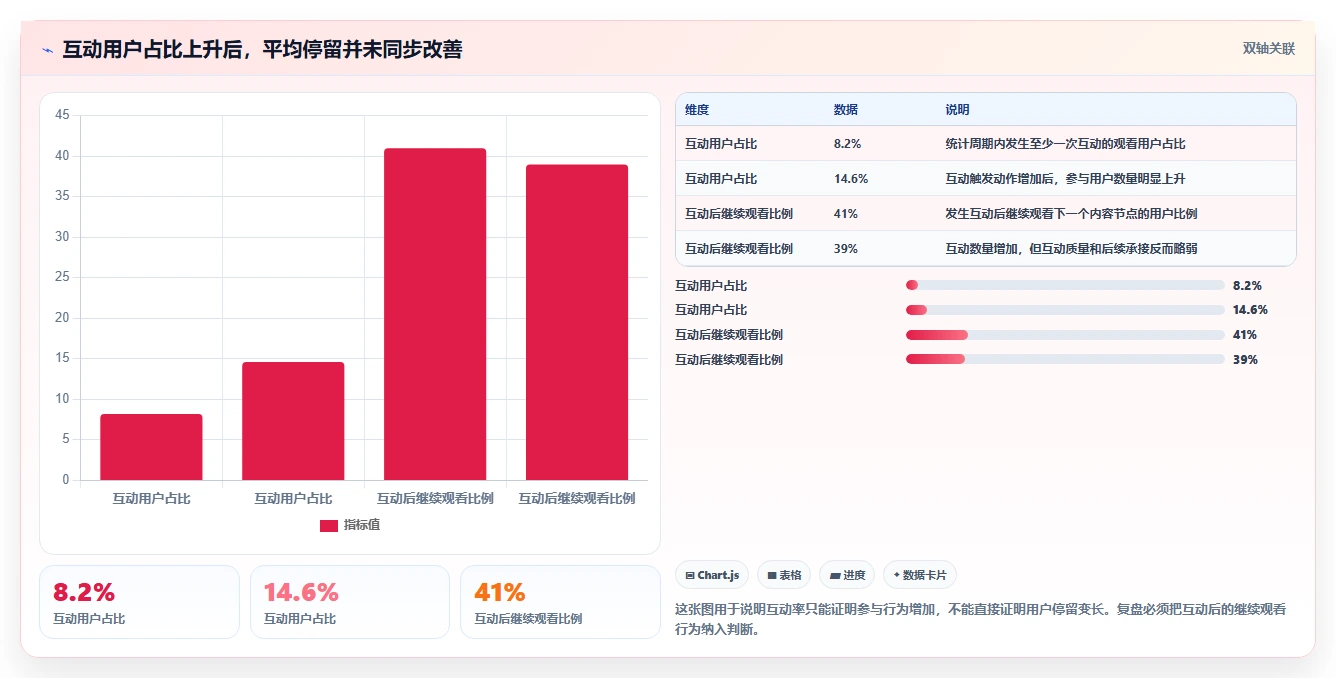Click the chart bar reaching about 14.6
1336x678 pixels.
click(x=293, y=421)
